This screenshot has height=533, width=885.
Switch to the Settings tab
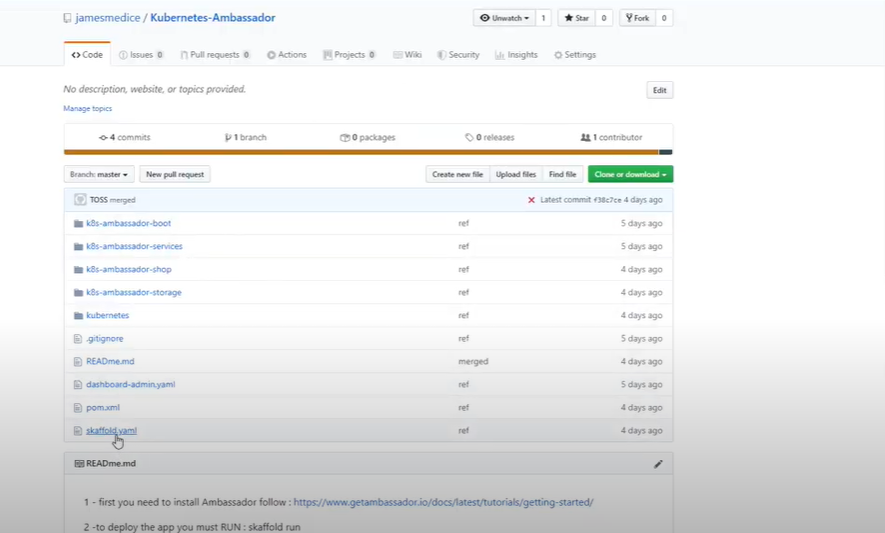tap(575, 55)
